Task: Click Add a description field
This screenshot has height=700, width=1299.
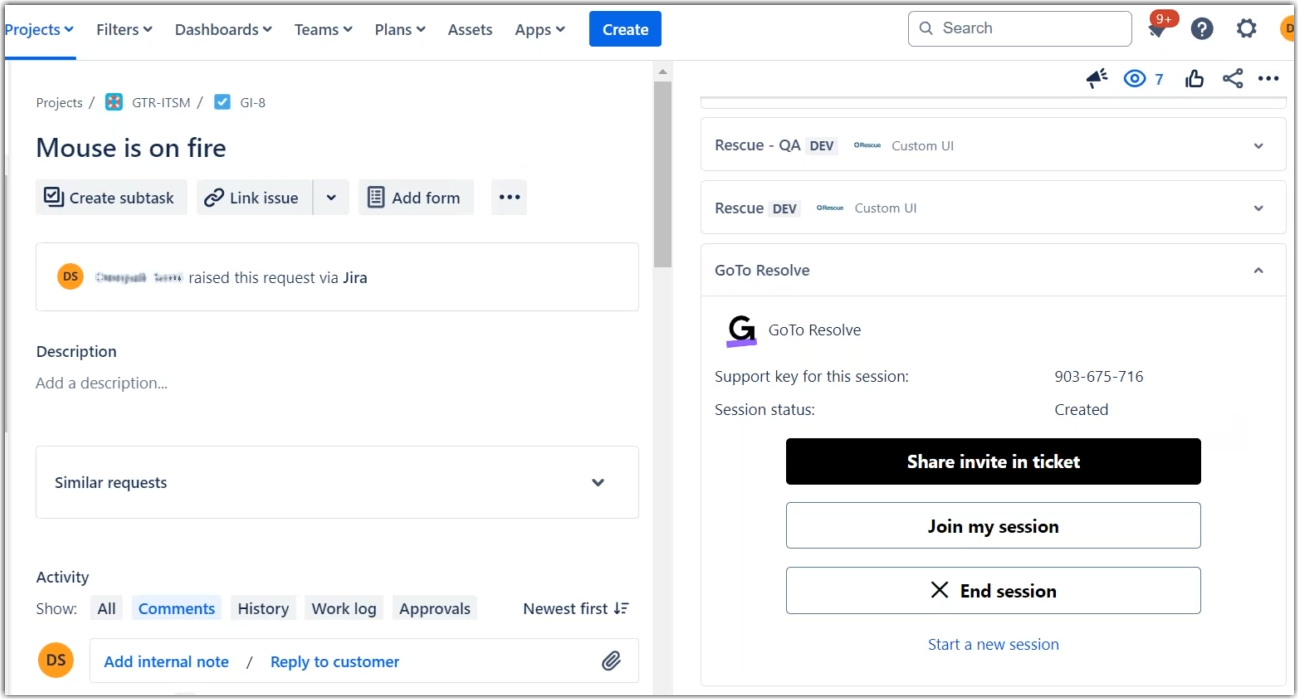Action: pyautogui.click(x=101, y=383)
